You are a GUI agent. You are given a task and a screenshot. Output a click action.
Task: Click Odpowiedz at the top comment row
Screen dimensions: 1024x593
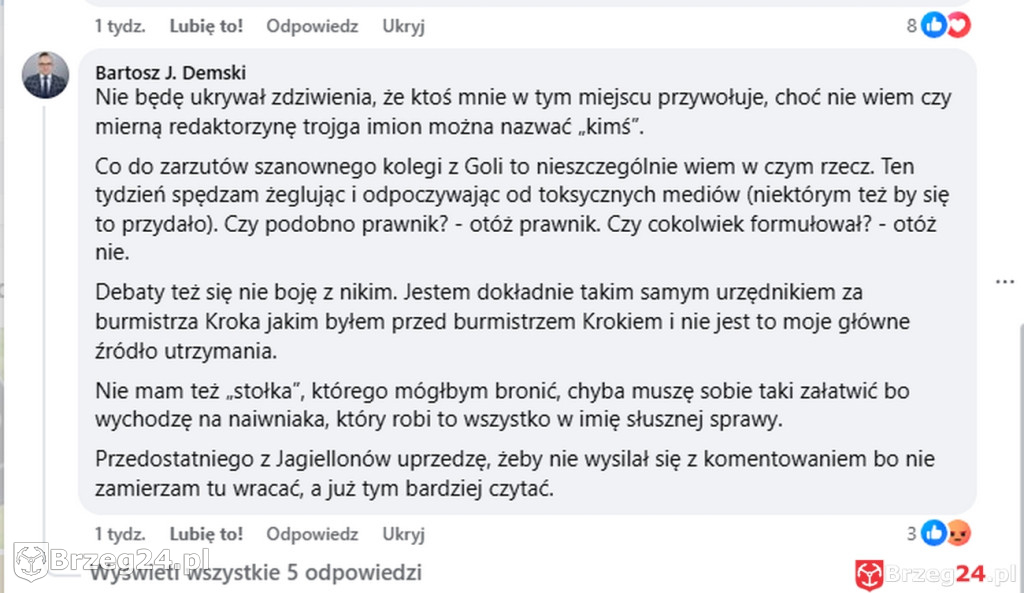tap(311, 26)
